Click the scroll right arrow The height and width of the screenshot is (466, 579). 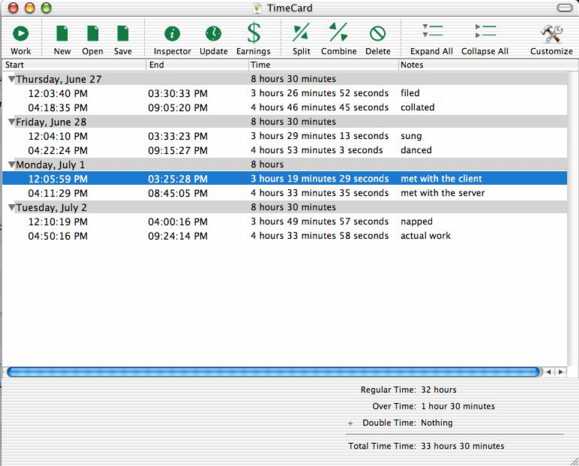click(561, 372)
